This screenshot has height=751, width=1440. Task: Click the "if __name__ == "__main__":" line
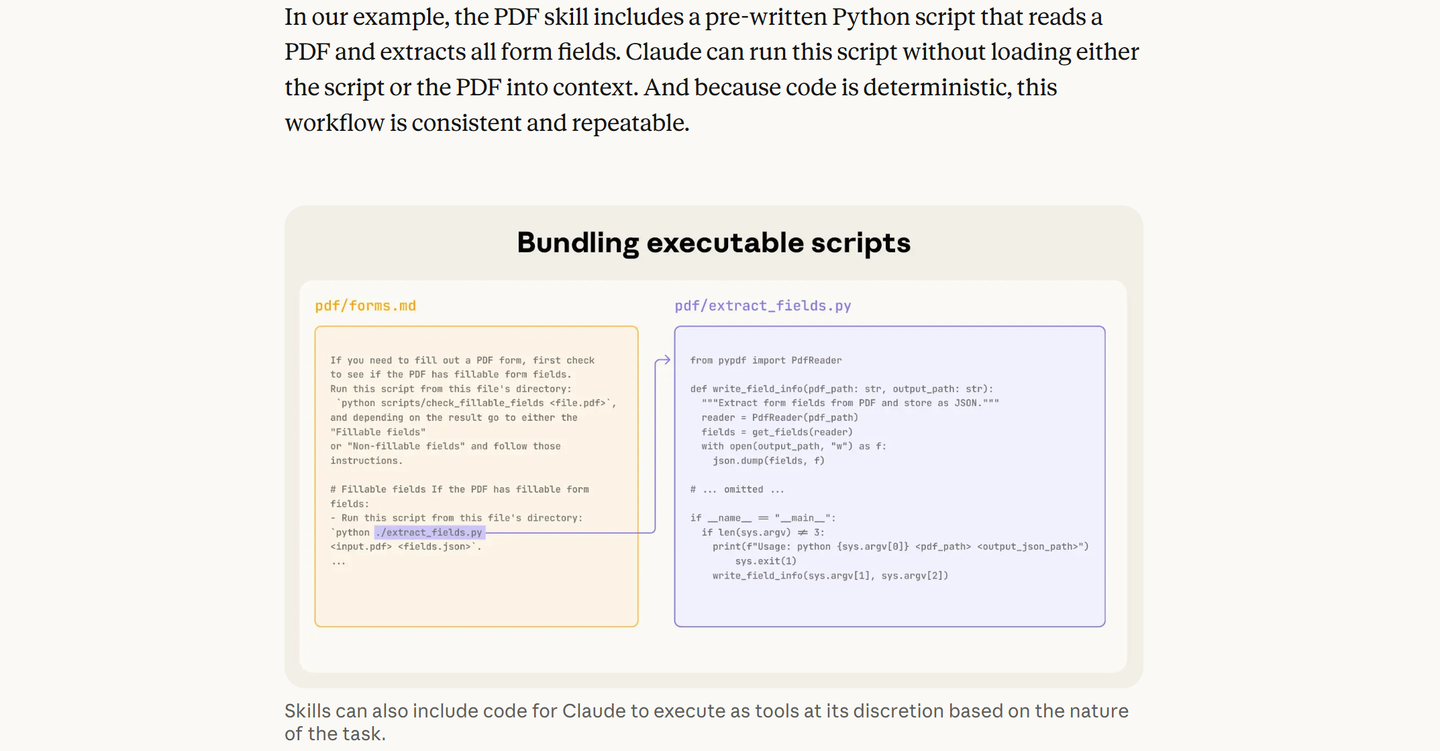pyautogui.click(x=763, y=518)
